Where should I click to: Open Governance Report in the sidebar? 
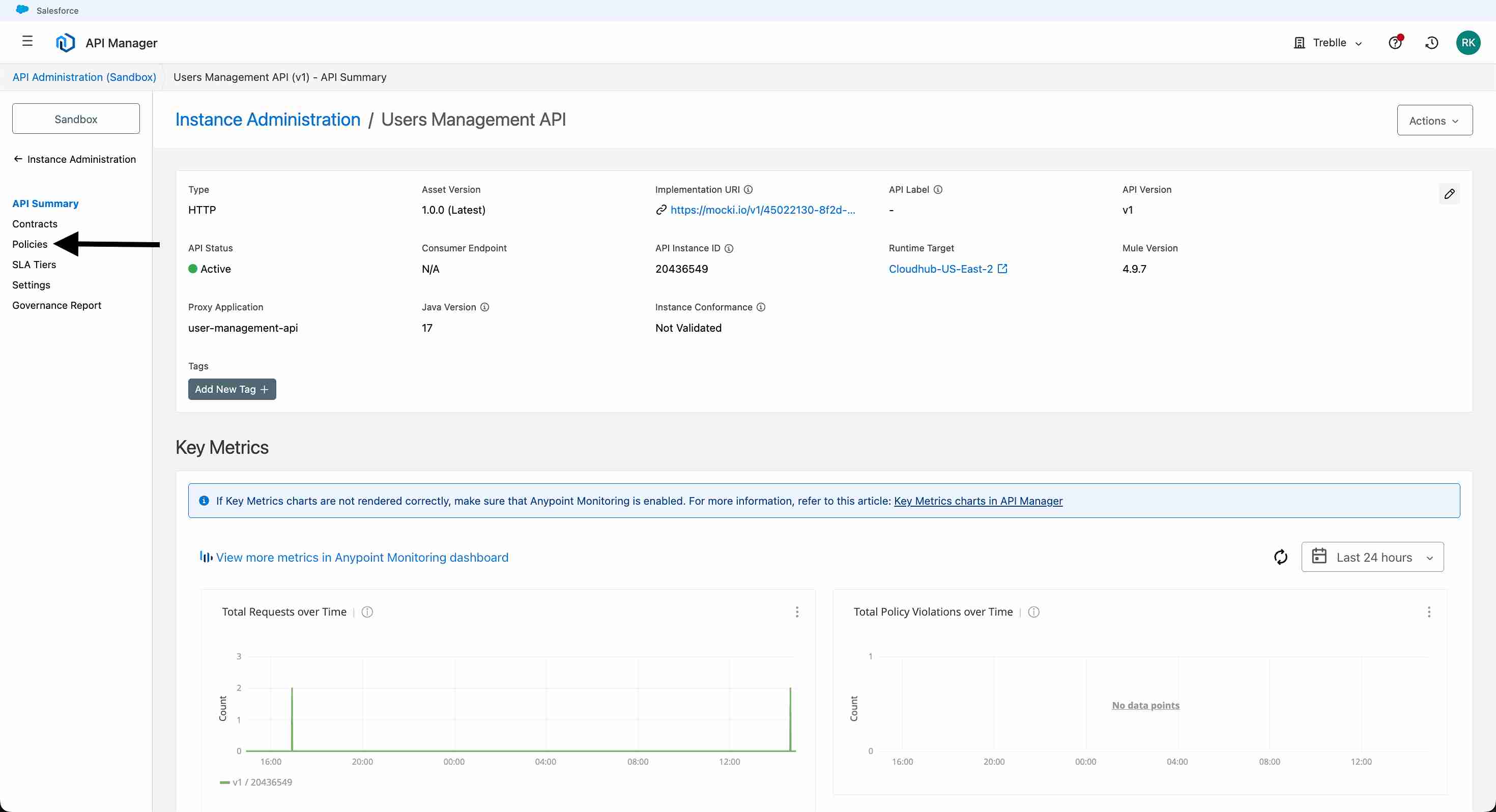[57, 305]
